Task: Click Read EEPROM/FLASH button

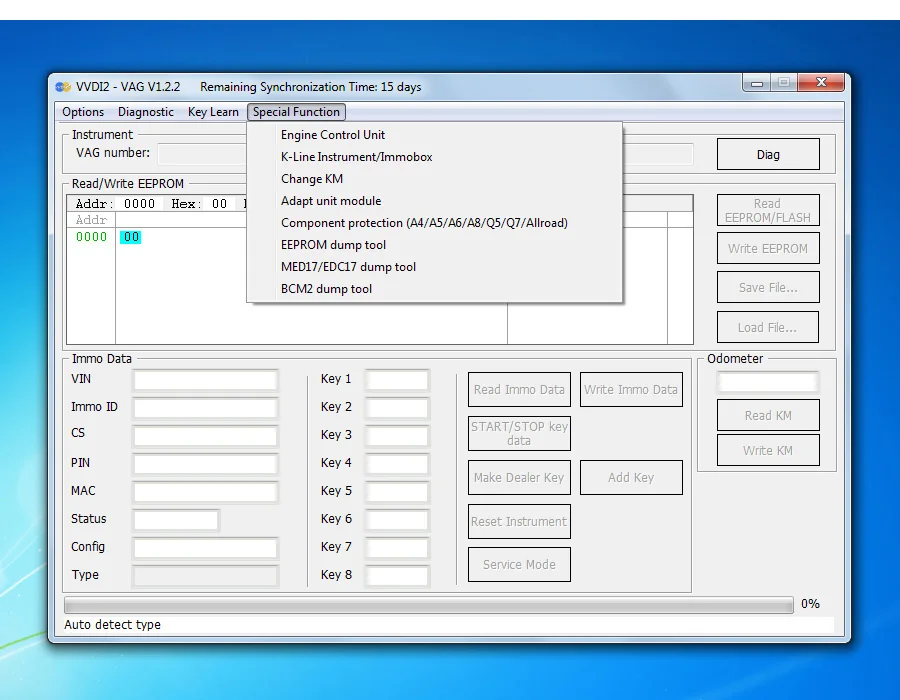Action: pyautogui.click(x=768, y=211)
